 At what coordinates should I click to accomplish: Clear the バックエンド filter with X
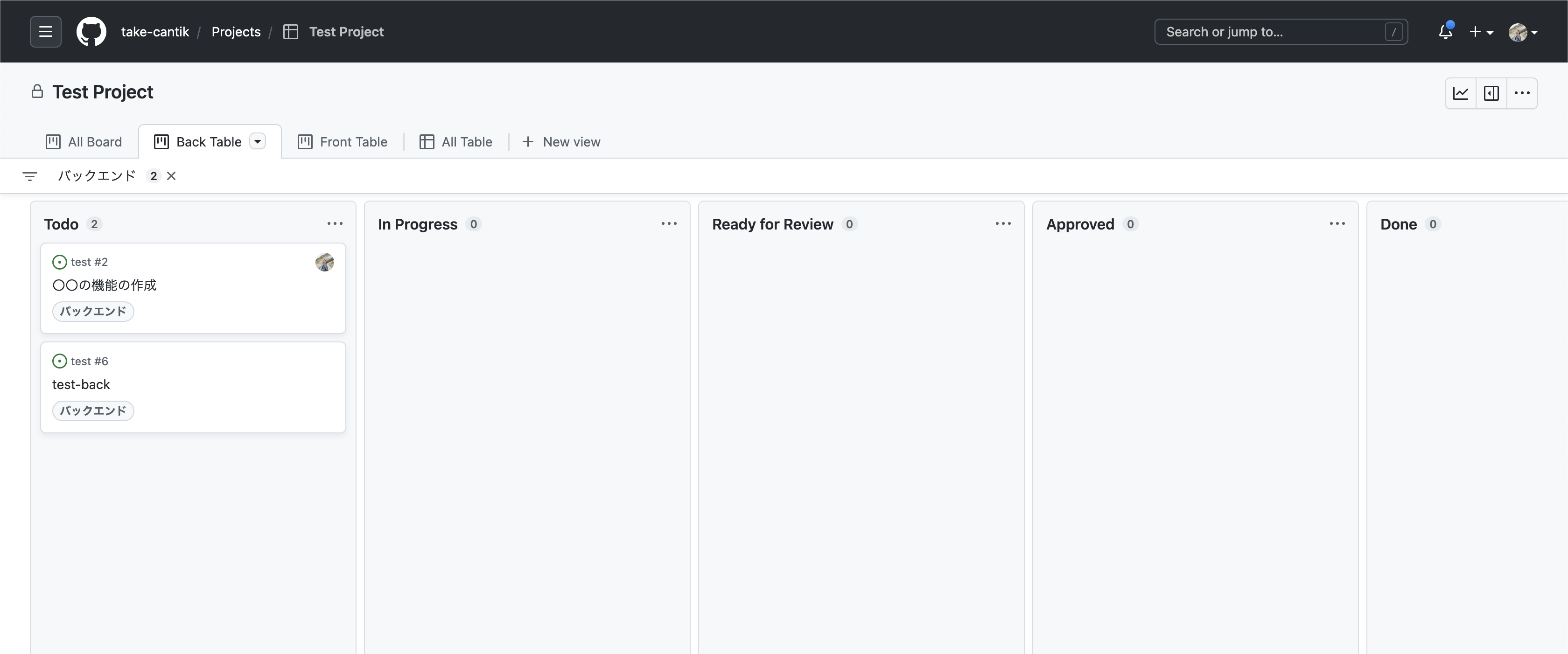172,176
